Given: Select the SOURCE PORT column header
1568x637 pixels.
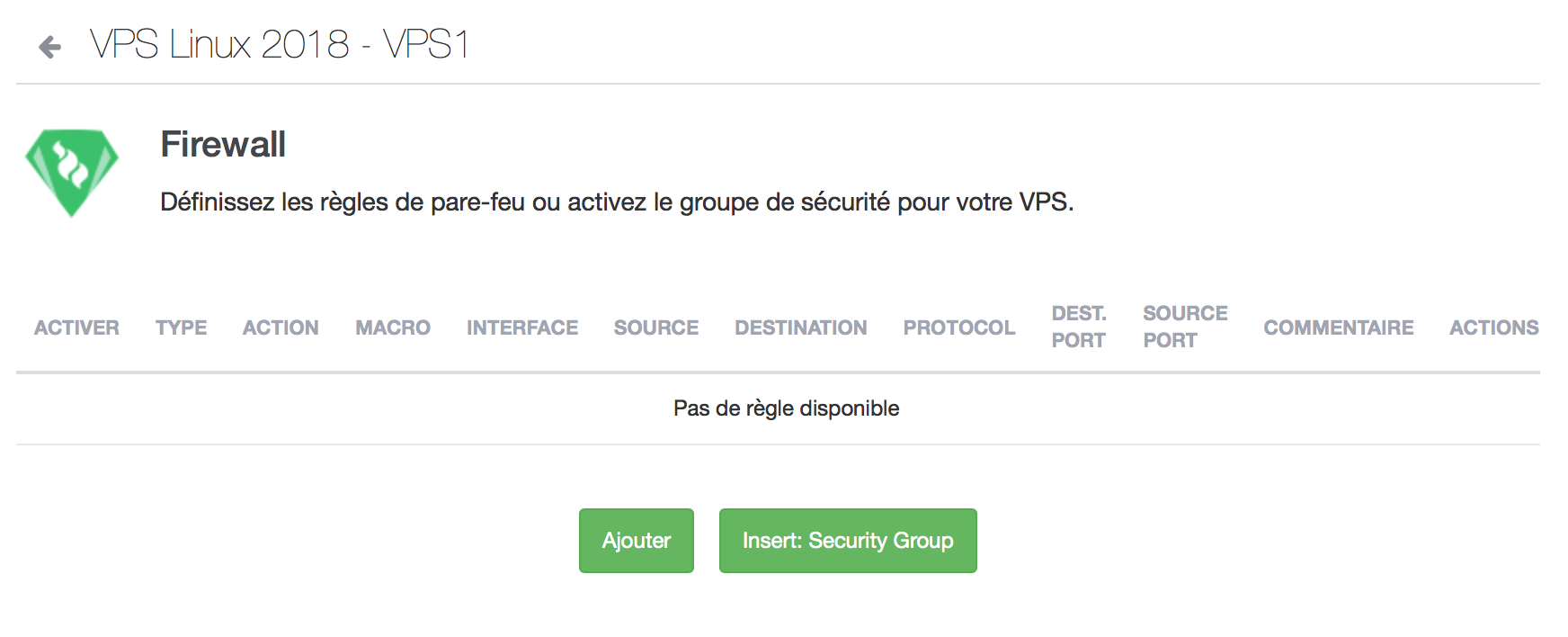Looking at the screenshot, I should [x=1185, y=327].
